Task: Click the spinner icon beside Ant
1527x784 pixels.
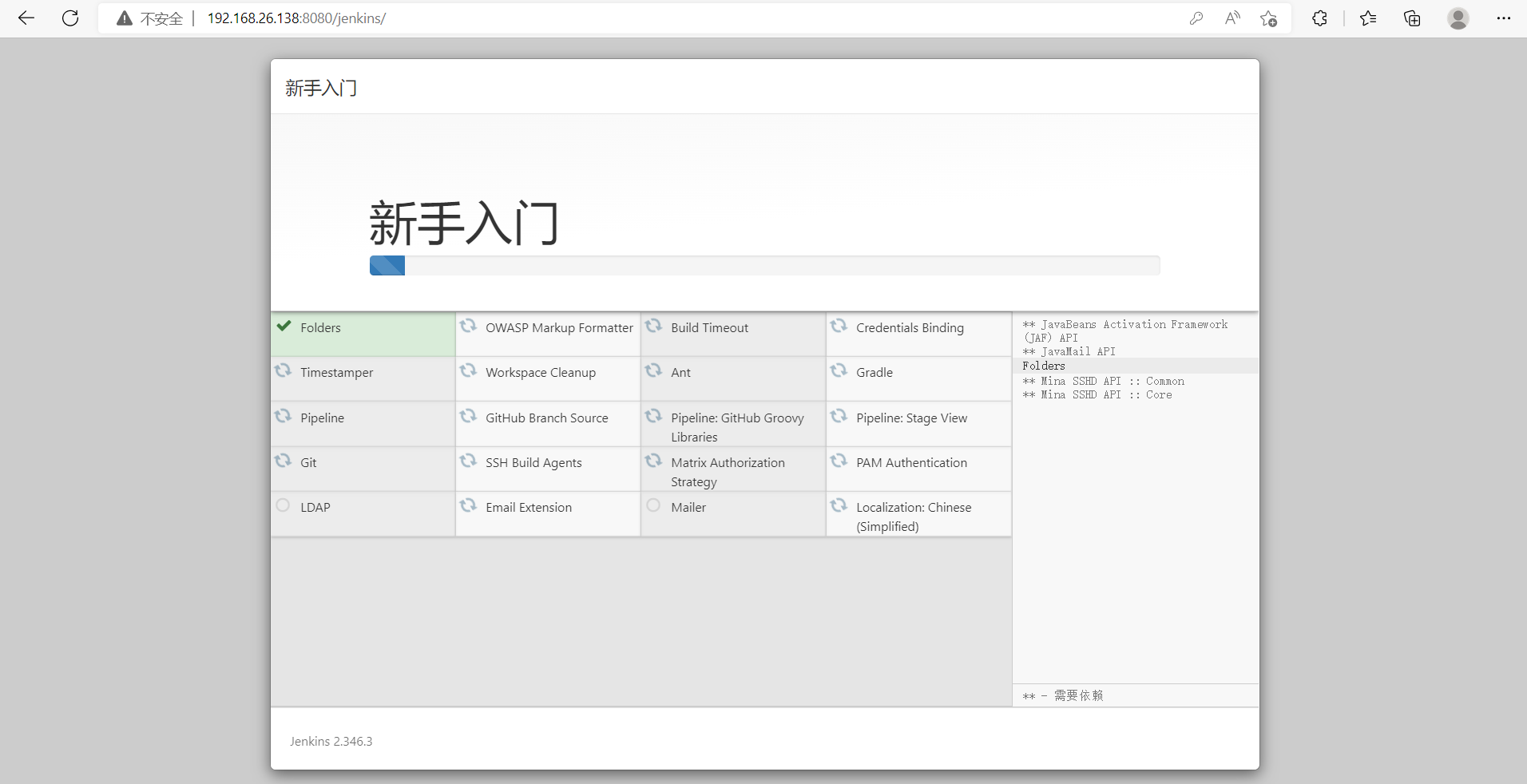Action: pos(653,370)
